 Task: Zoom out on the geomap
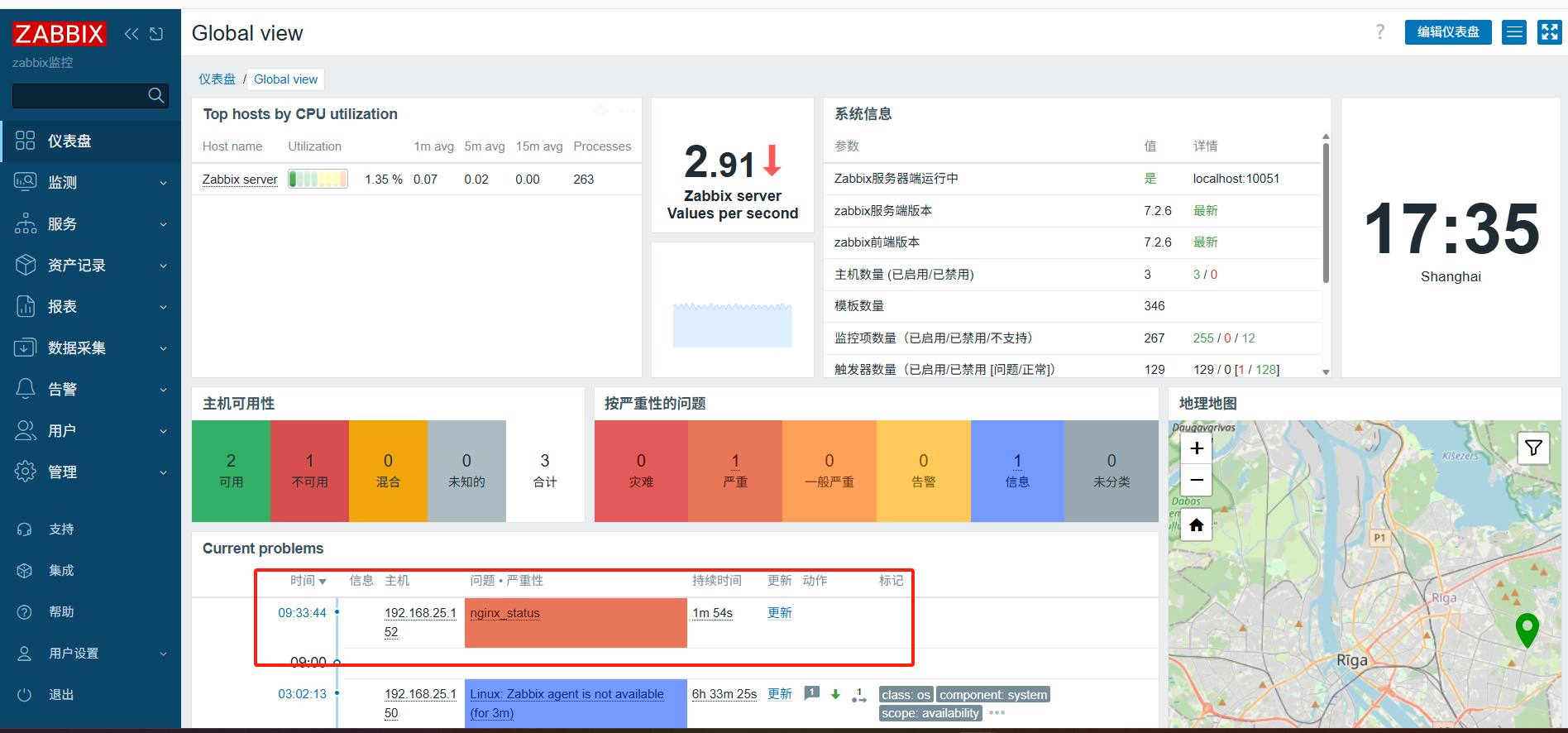coord(1197,480)
